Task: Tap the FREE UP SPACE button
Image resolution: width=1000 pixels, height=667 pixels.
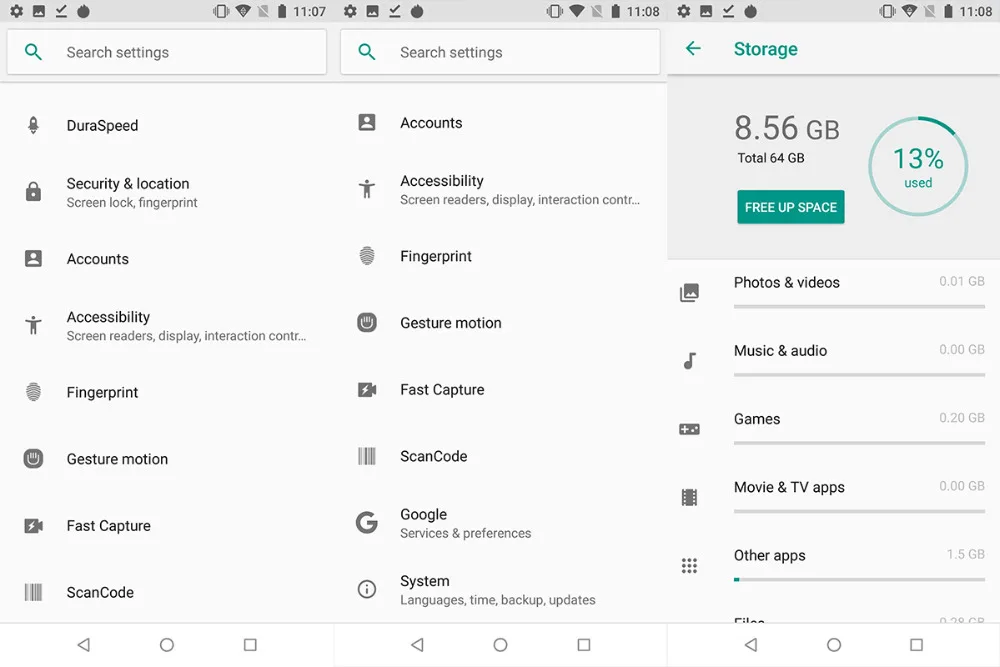Action: pyautogui.click(x=791, y=207)
